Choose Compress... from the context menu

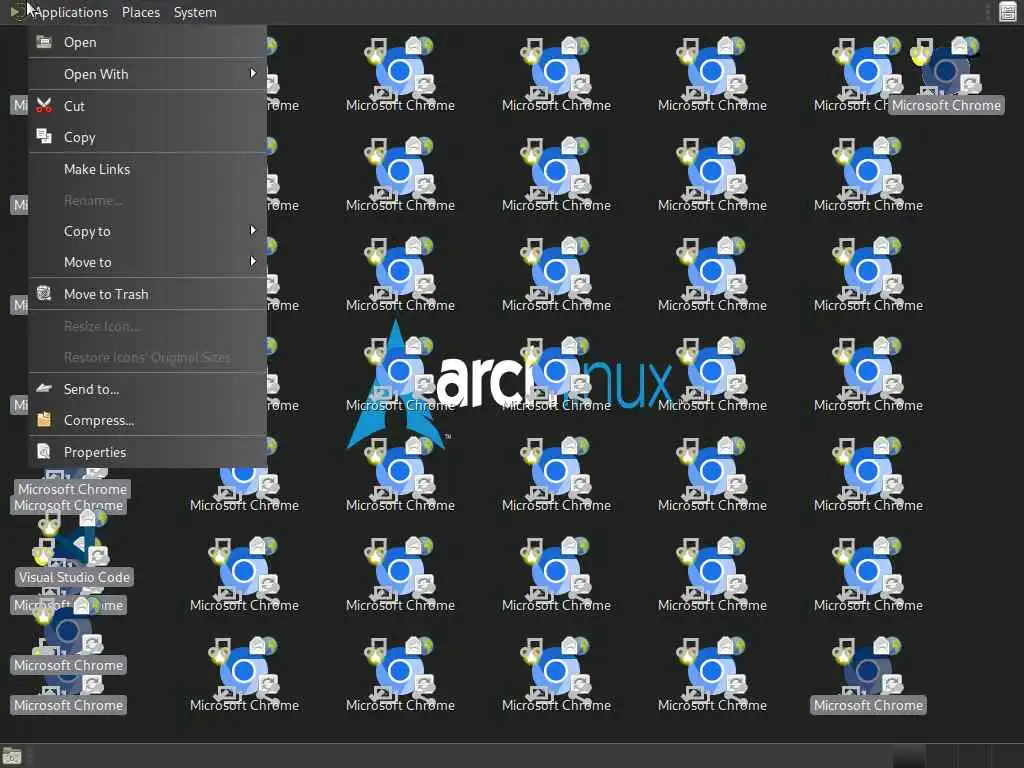[x=148, y=421]
